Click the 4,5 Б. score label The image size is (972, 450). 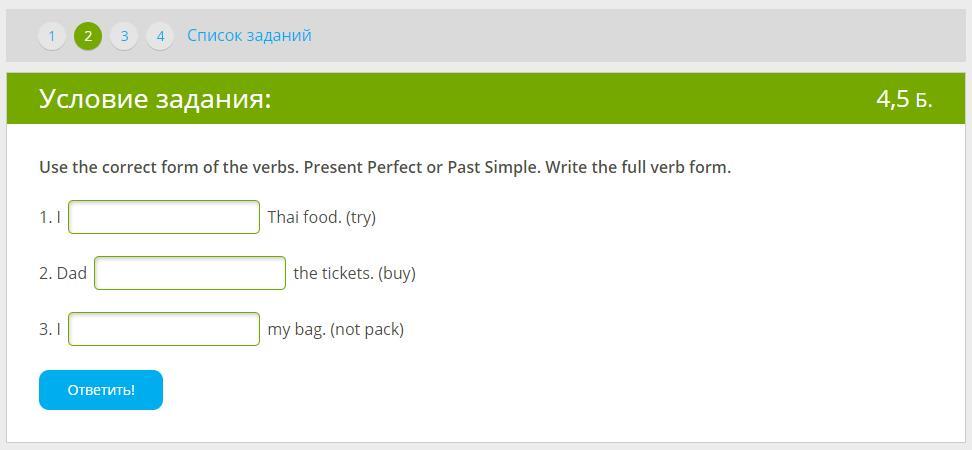(x=903, y=99)
